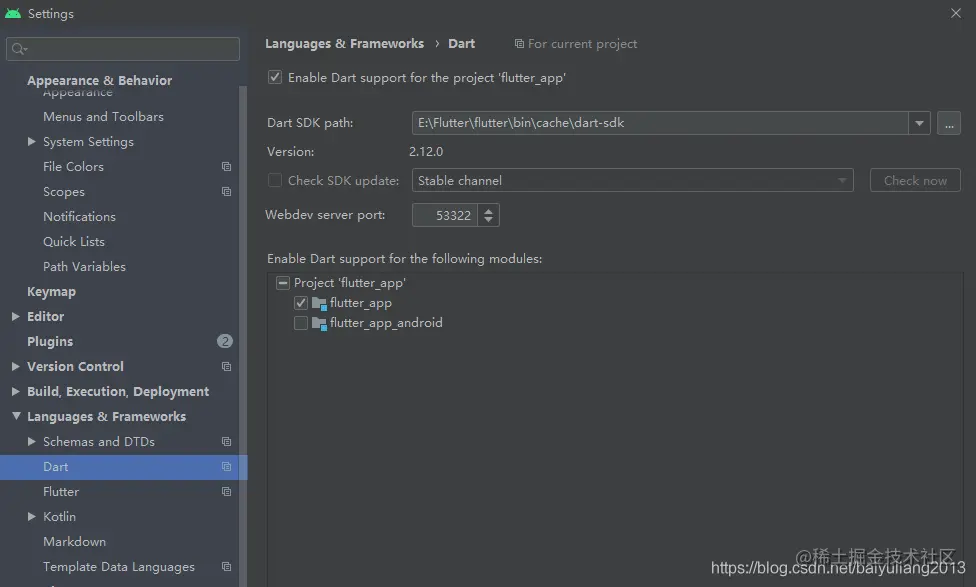Click the Plugins update count badge
Screen dimensions: 976x587
[225, 341]
